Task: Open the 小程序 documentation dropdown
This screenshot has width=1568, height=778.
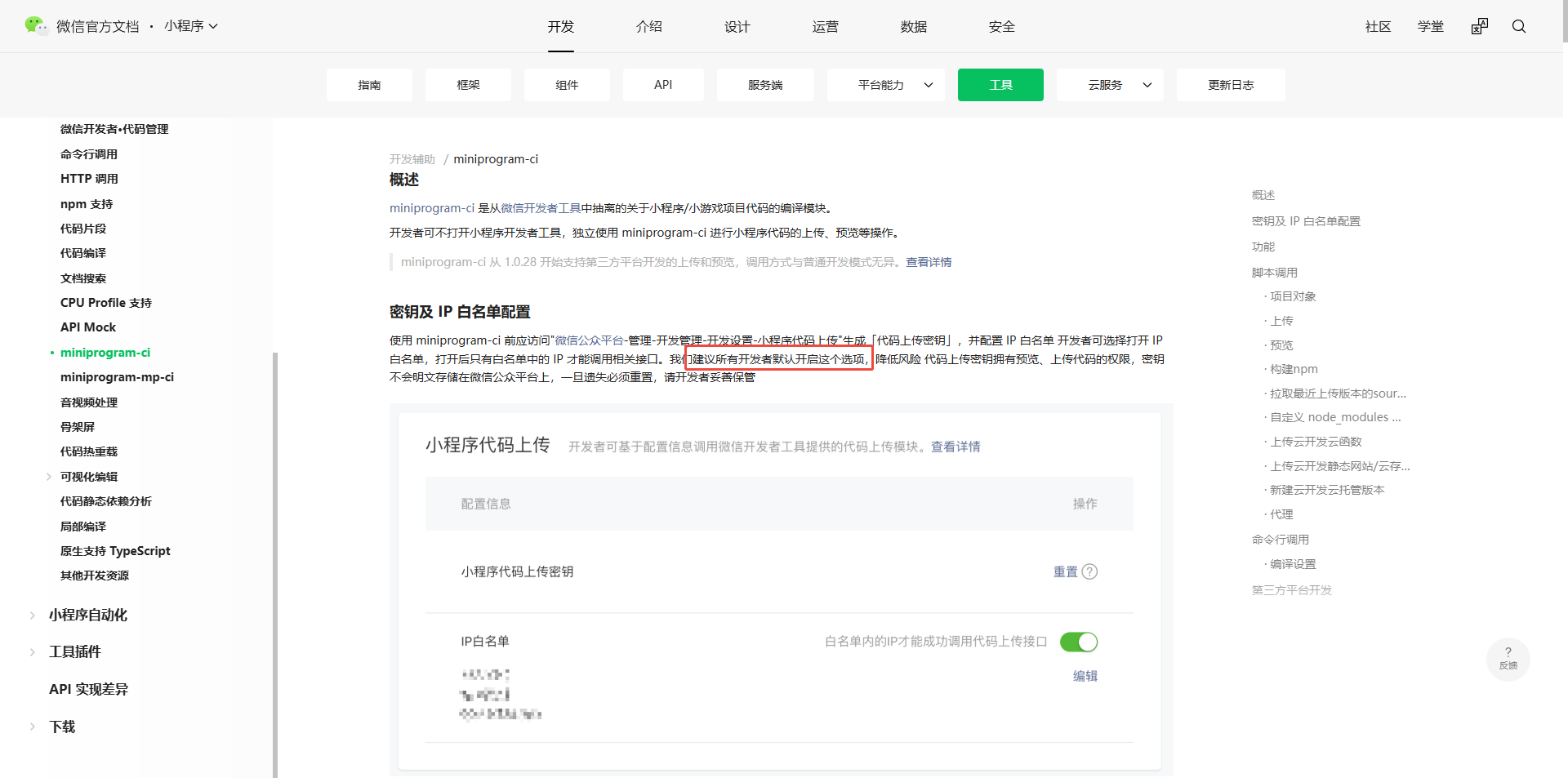Action: (x=191, y=26)
